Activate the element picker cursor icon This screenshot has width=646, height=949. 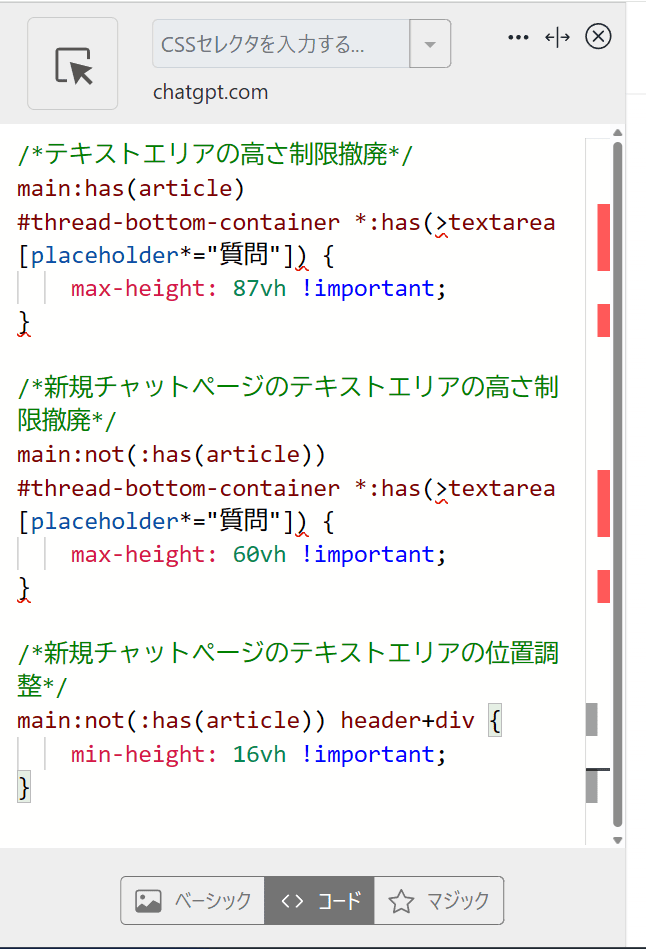click(72, 64)
